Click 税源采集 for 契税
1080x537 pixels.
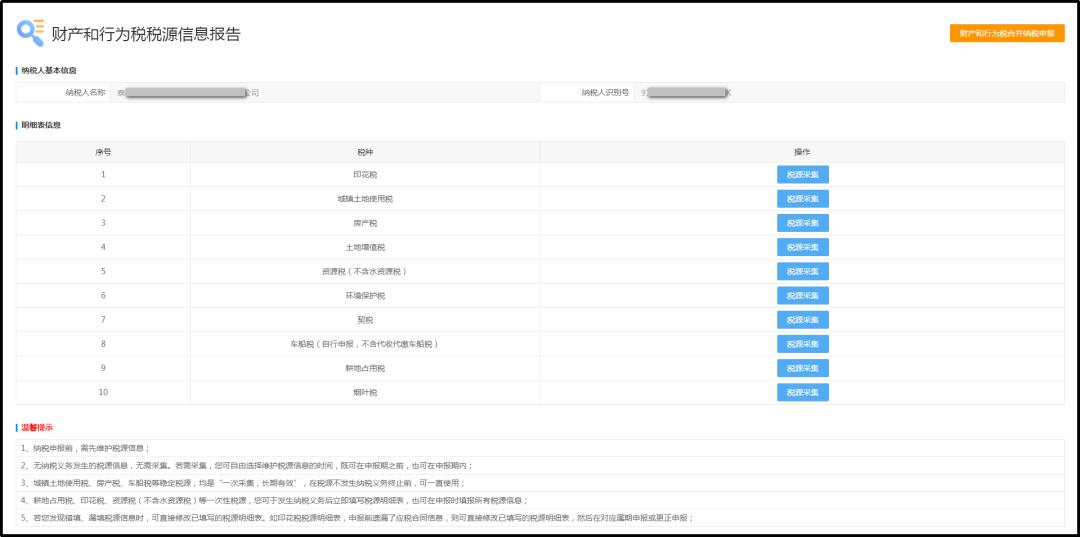pyautogui.click(x=802, y=320)
